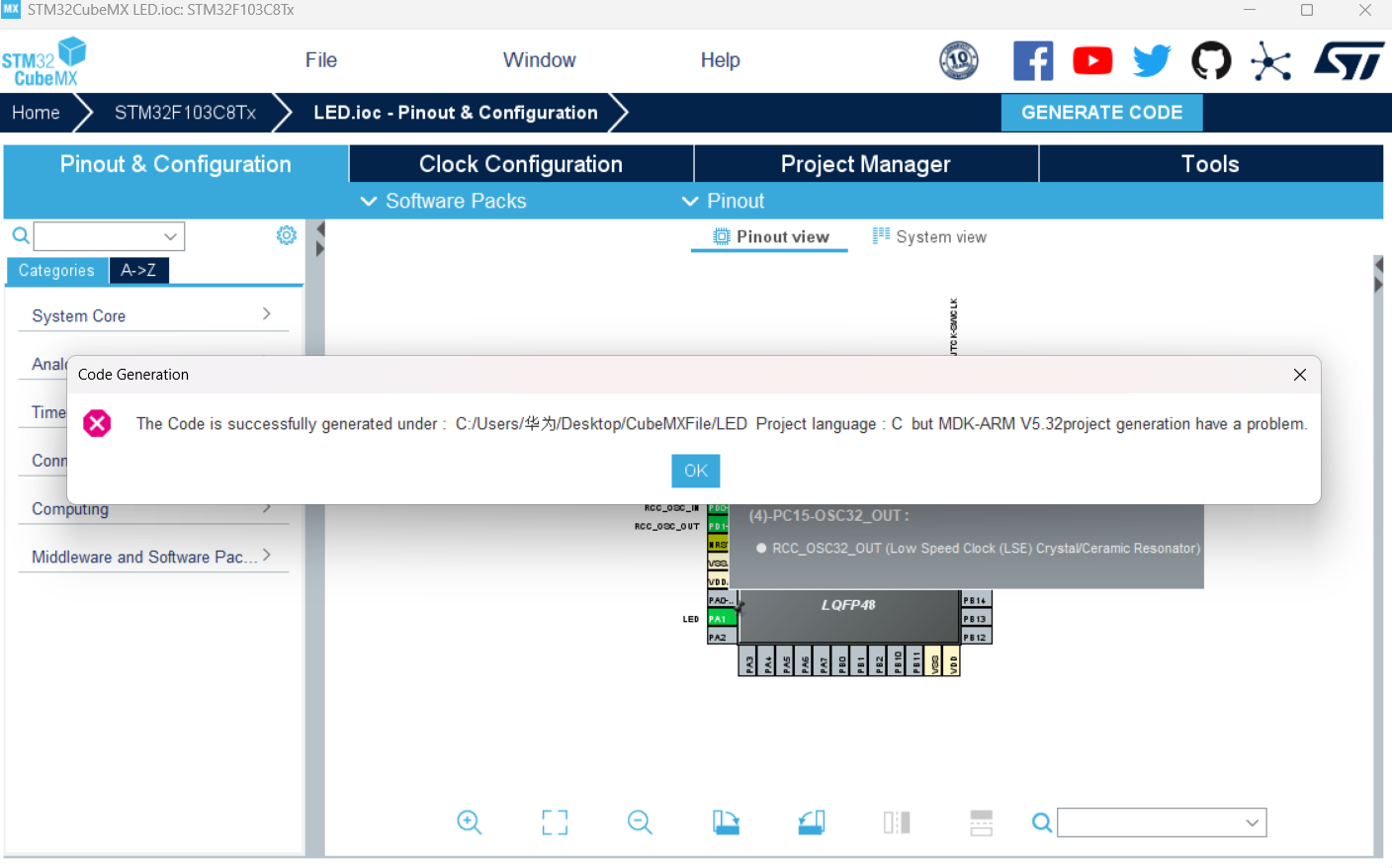Zoom out of the pinout view
Image resolution: width=1392 pixels, height=868 pixels.
pyautogui.click(x=641, y=823)
